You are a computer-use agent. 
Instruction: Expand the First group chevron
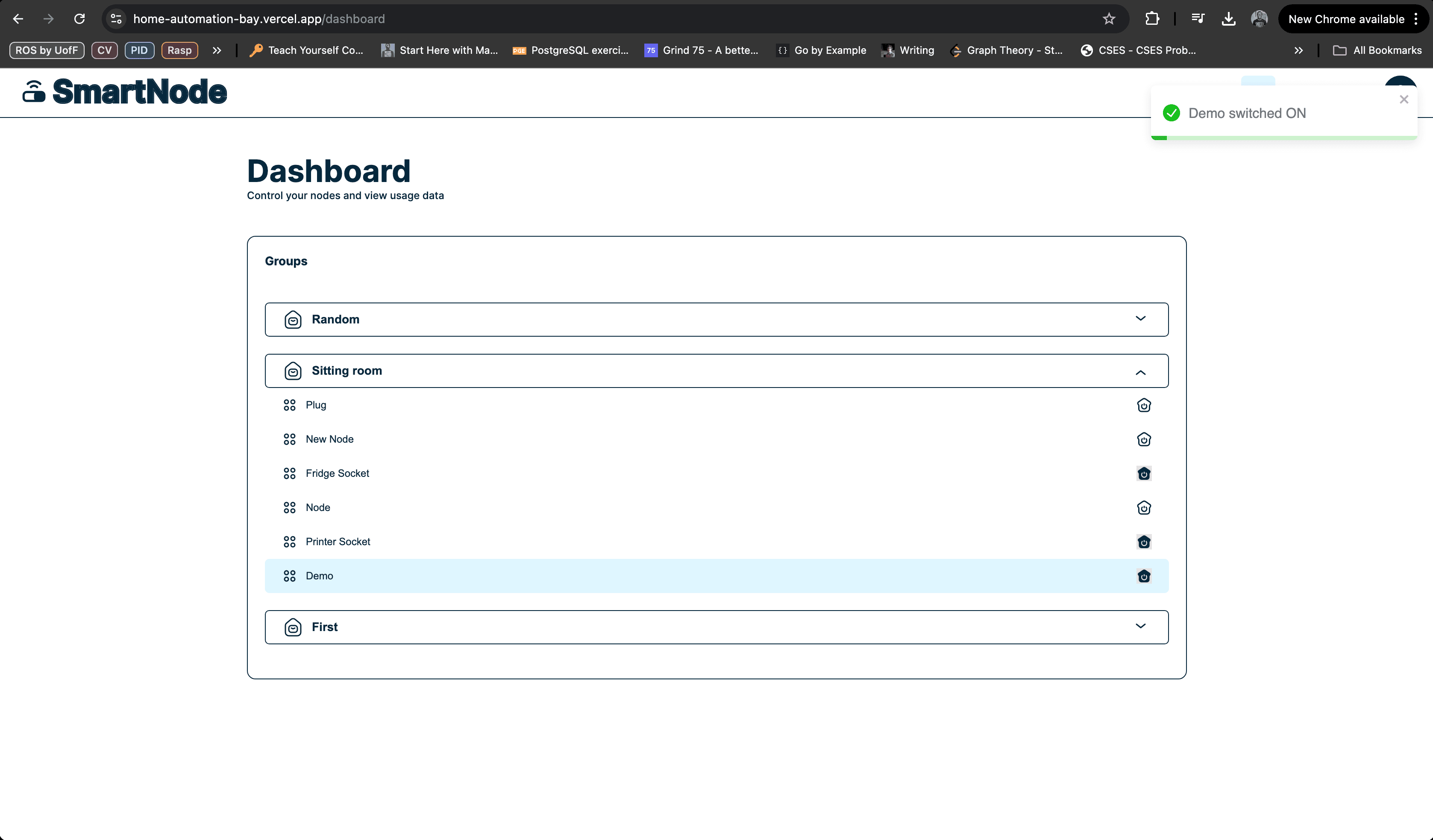coord(1140,626)
